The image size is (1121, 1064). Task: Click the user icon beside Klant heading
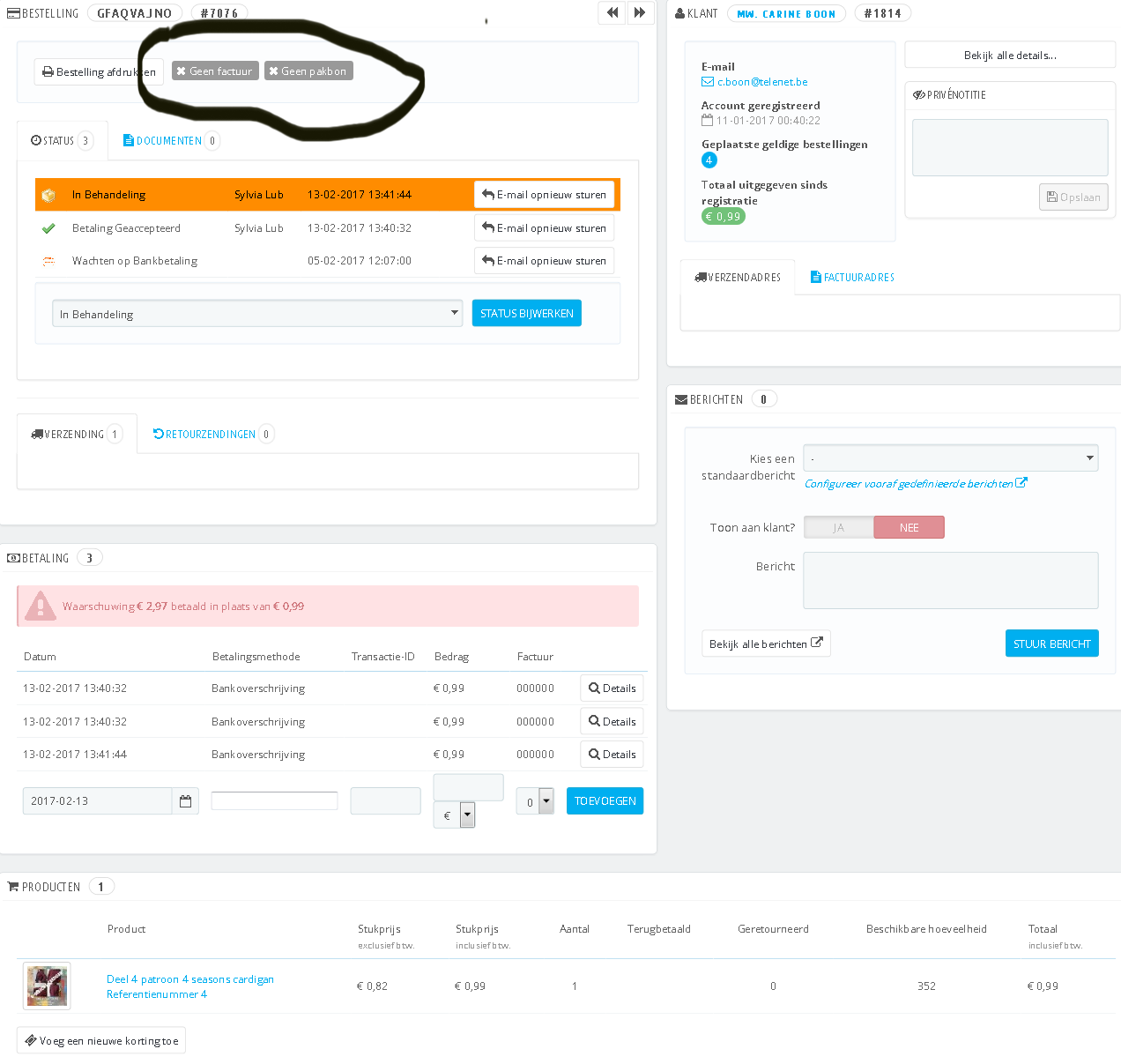pos(680,13)
